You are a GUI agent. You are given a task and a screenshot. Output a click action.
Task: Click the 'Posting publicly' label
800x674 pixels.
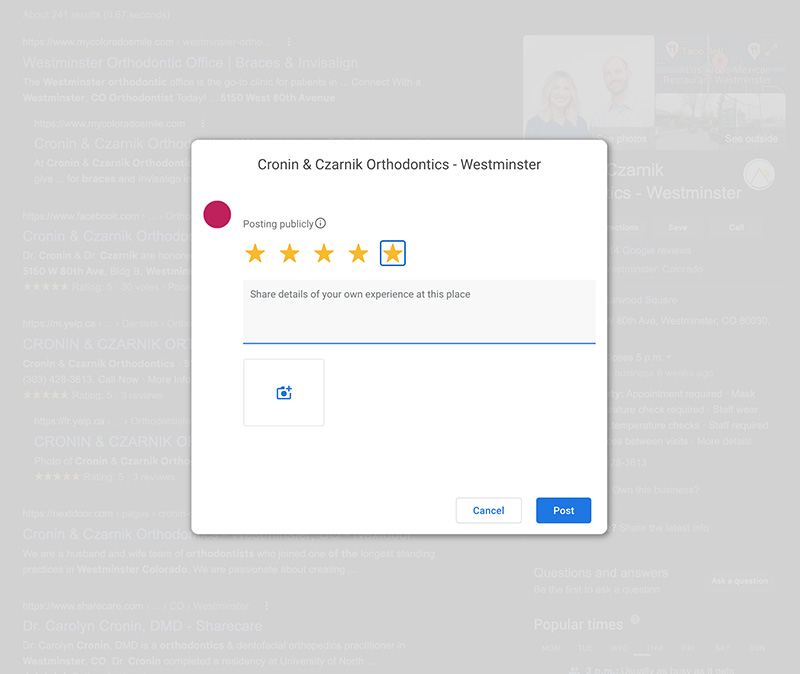[278, 224]
